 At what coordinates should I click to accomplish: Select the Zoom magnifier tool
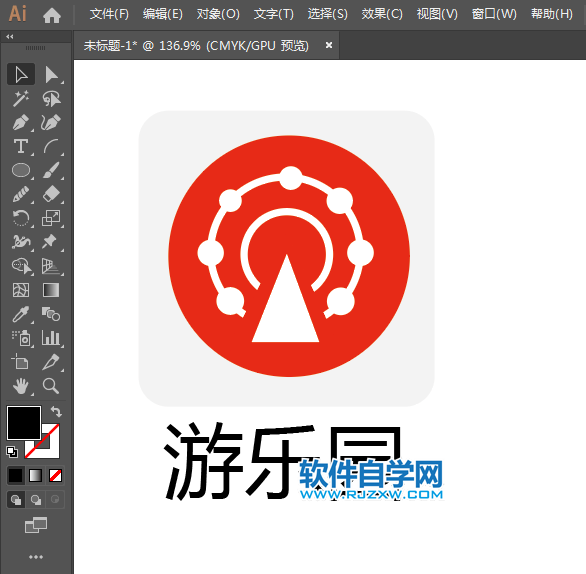tap(51, 386)
